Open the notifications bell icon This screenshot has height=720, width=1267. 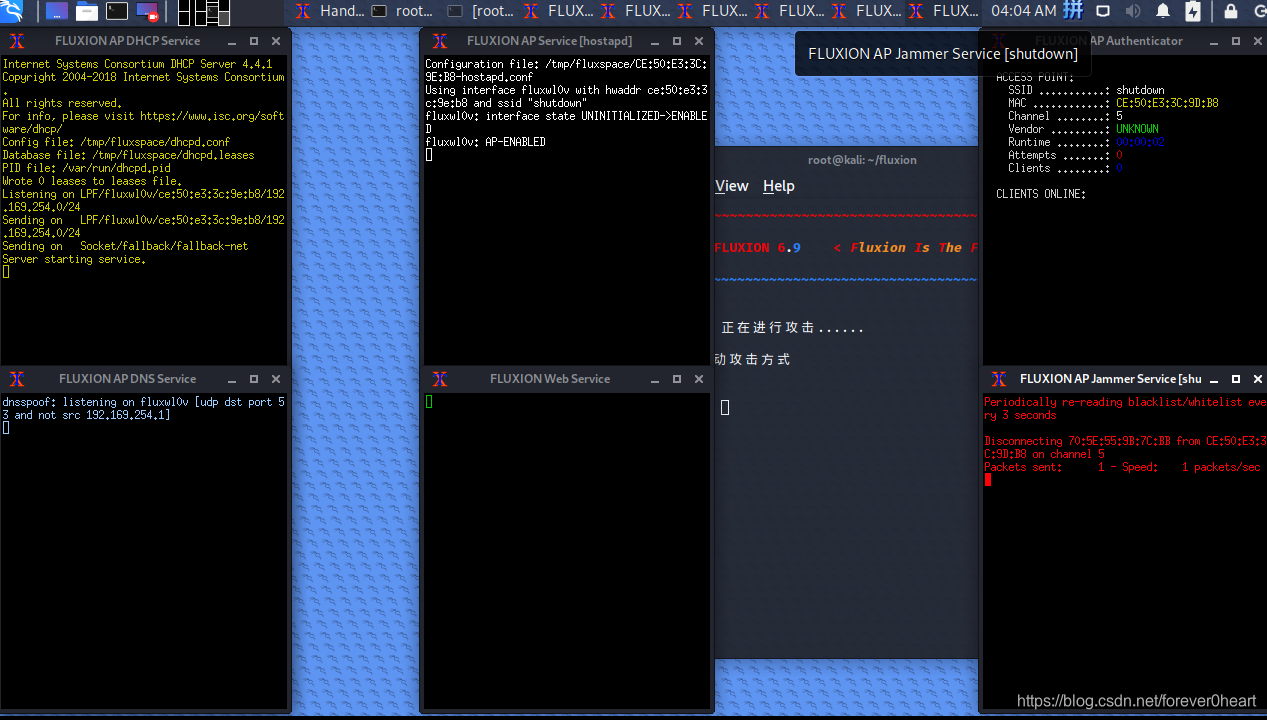[1163, 12]
